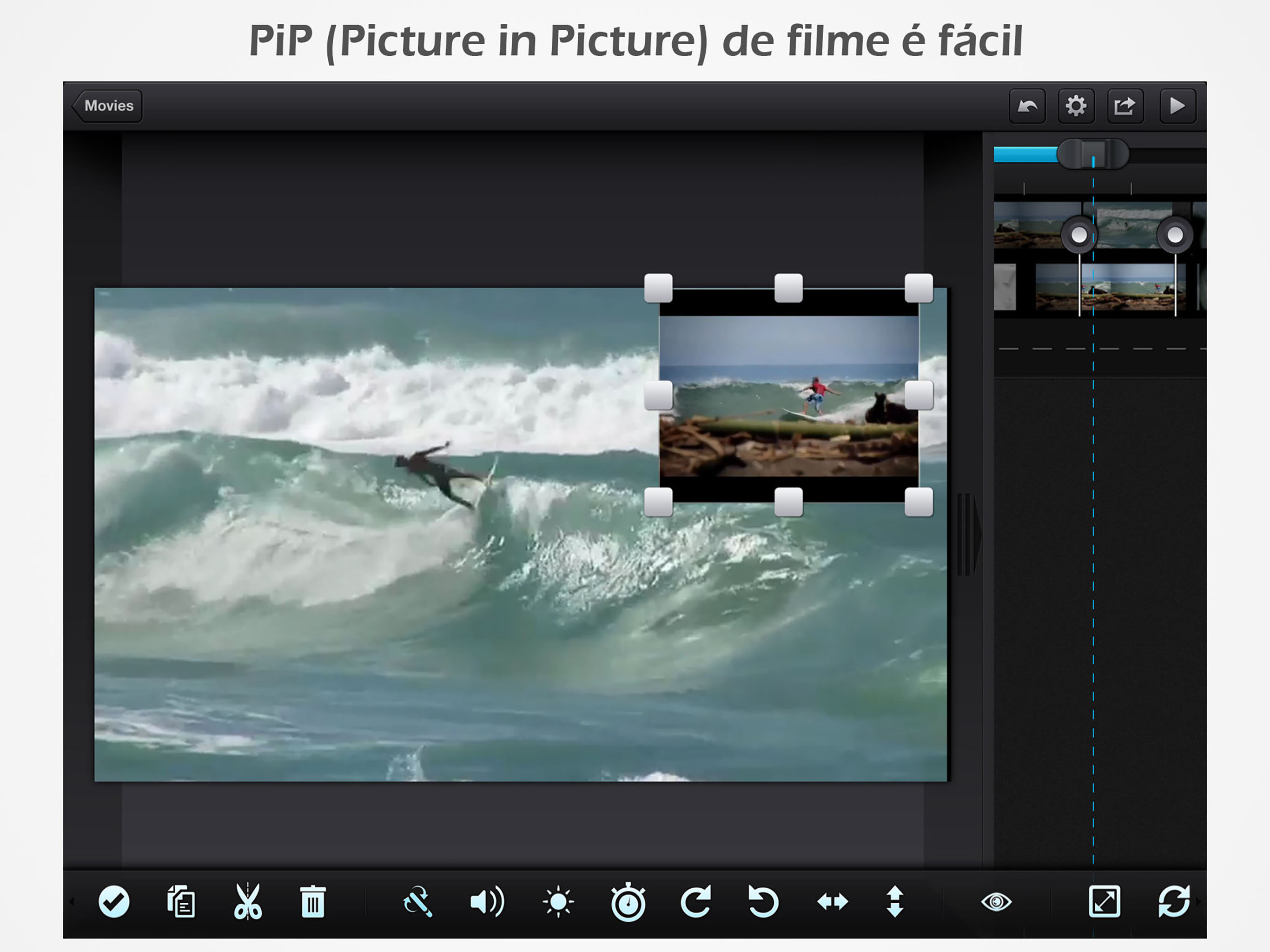This screenshot has height=952, width=1270.
Task: Open the brightness adjustment tool
Action: click(x=558, y=902)
